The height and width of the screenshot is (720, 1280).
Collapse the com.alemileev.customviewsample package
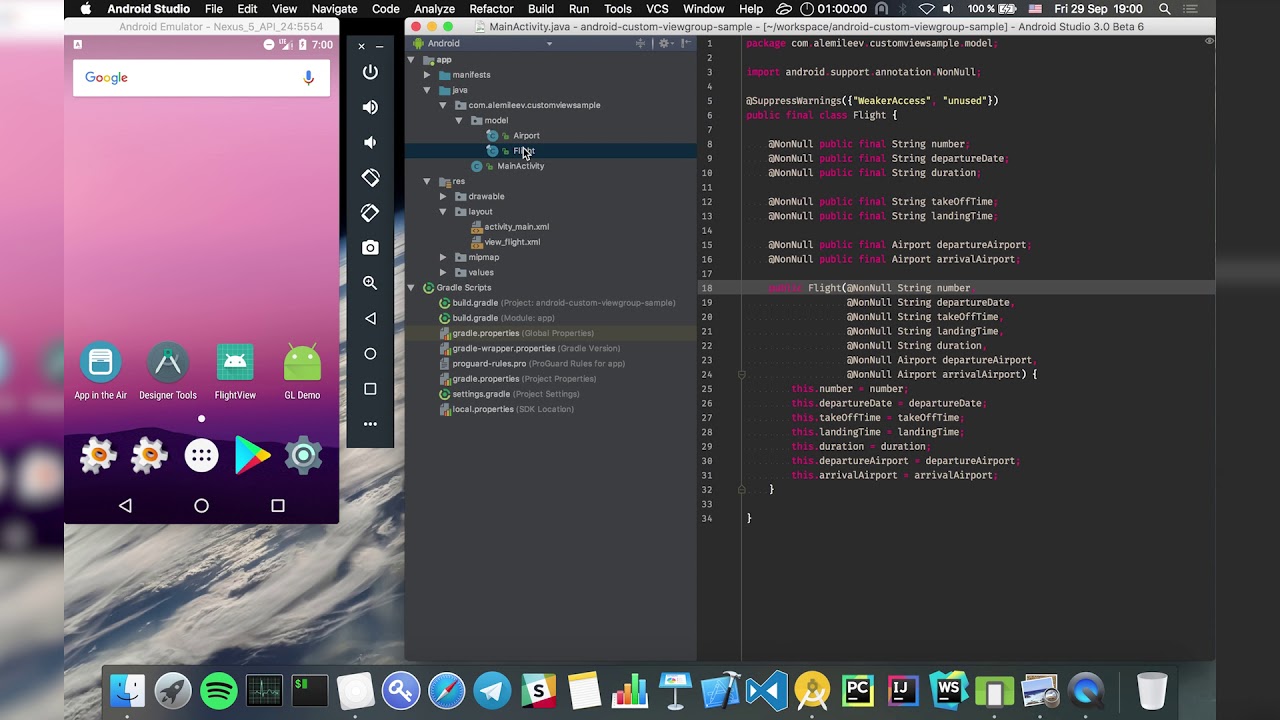pos(443,105)
